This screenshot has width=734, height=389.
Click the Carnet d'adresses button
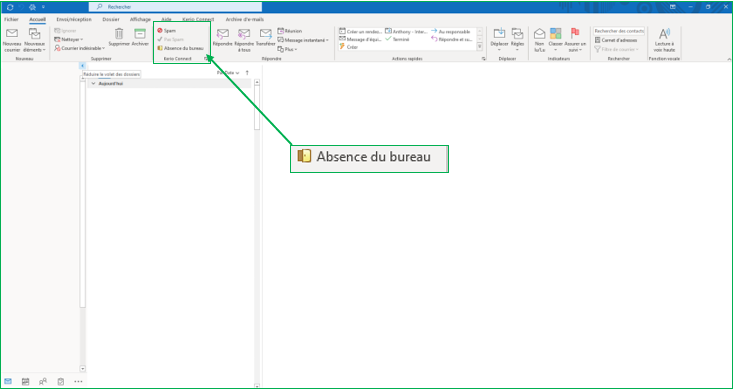pyautogui.click(x=616, y=40)
